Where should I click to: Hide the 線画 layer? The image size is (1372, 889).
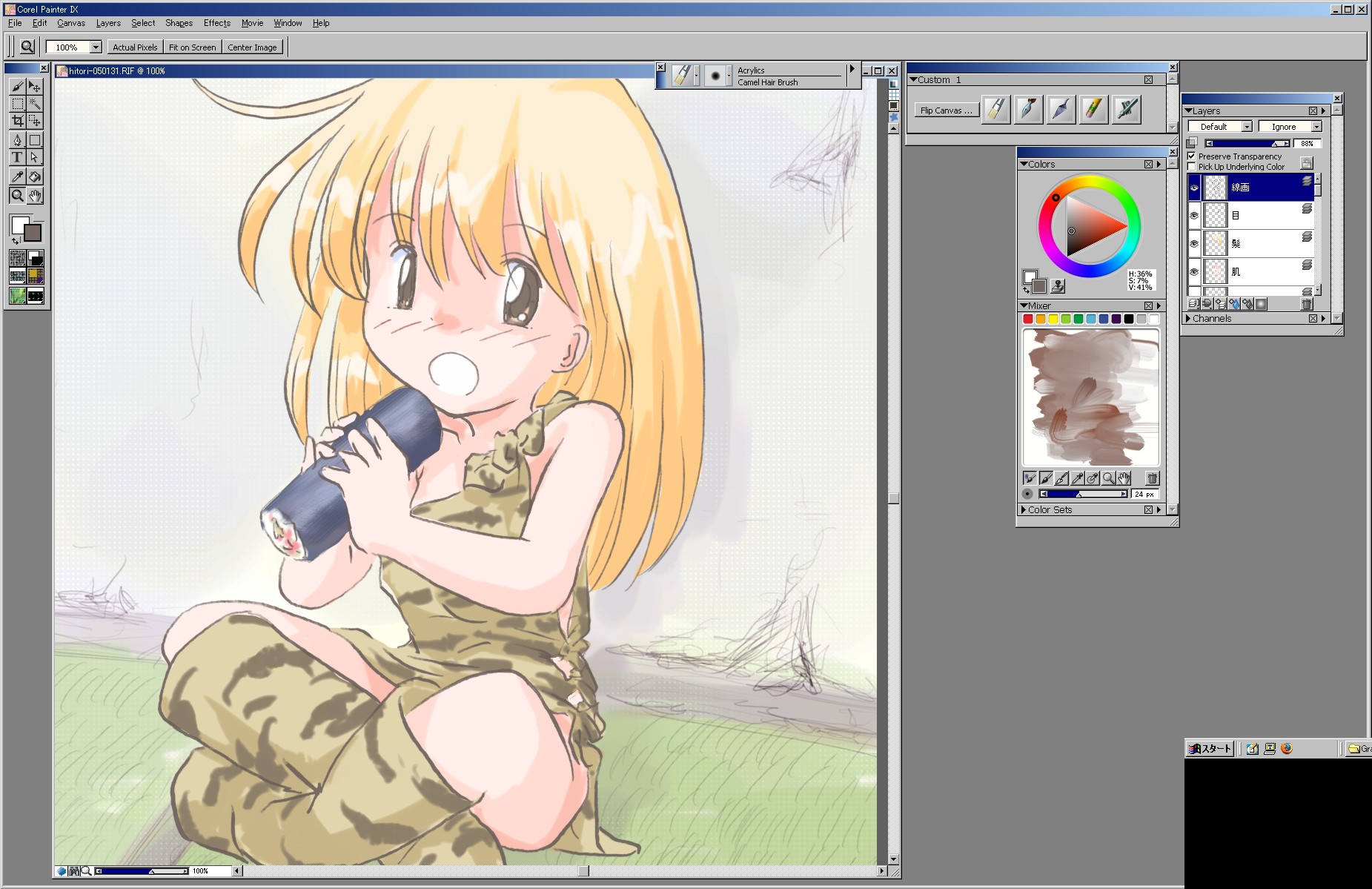tap(1194, 188)
